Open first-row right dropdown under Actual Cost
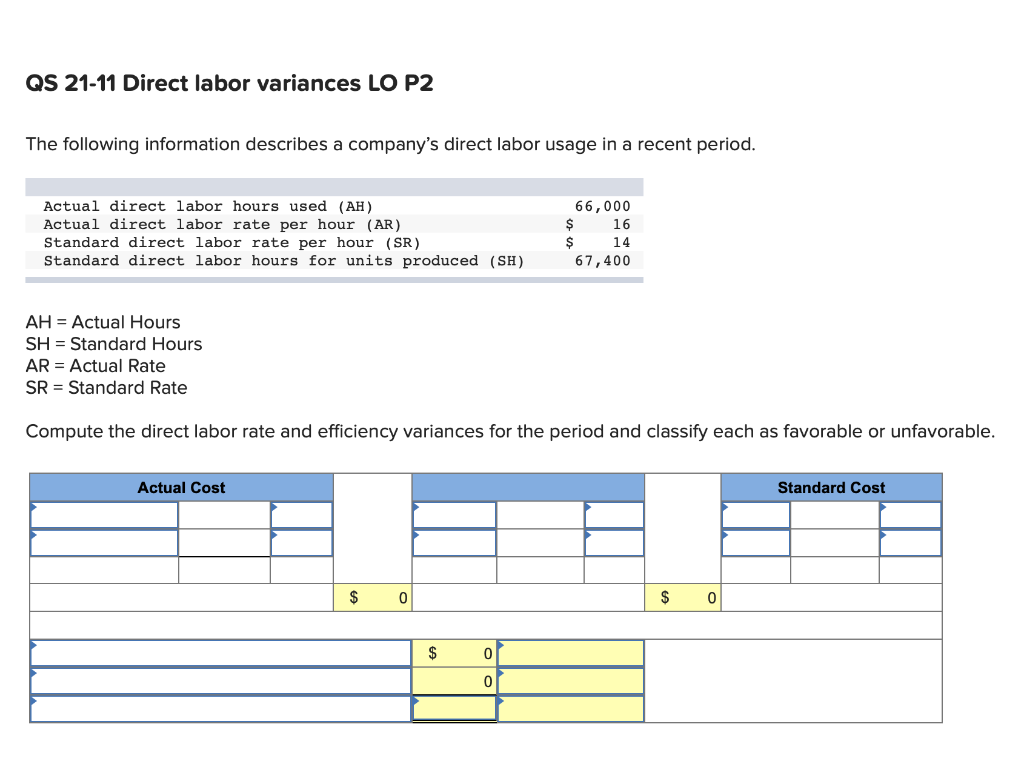Viewport: 1024px width, 767px height. click(x=302, y=515)
